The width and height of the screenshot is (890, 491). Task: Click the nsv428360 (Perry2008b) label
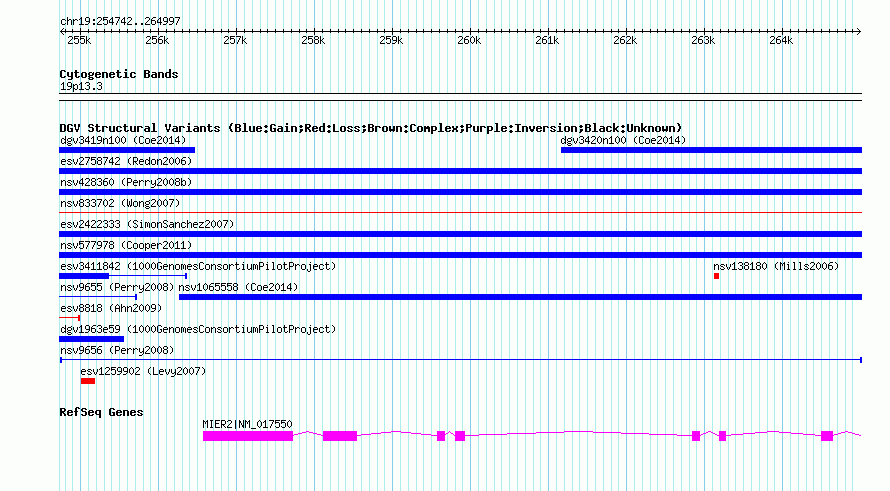point(126,182)
